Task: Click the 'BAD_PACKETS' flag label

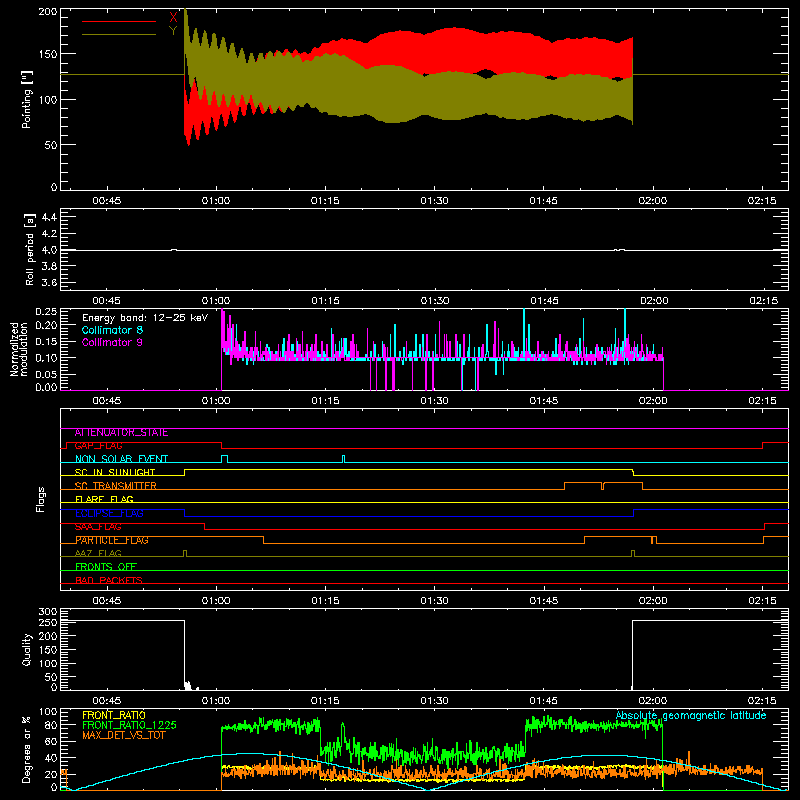Action: (x=109, y=580)
